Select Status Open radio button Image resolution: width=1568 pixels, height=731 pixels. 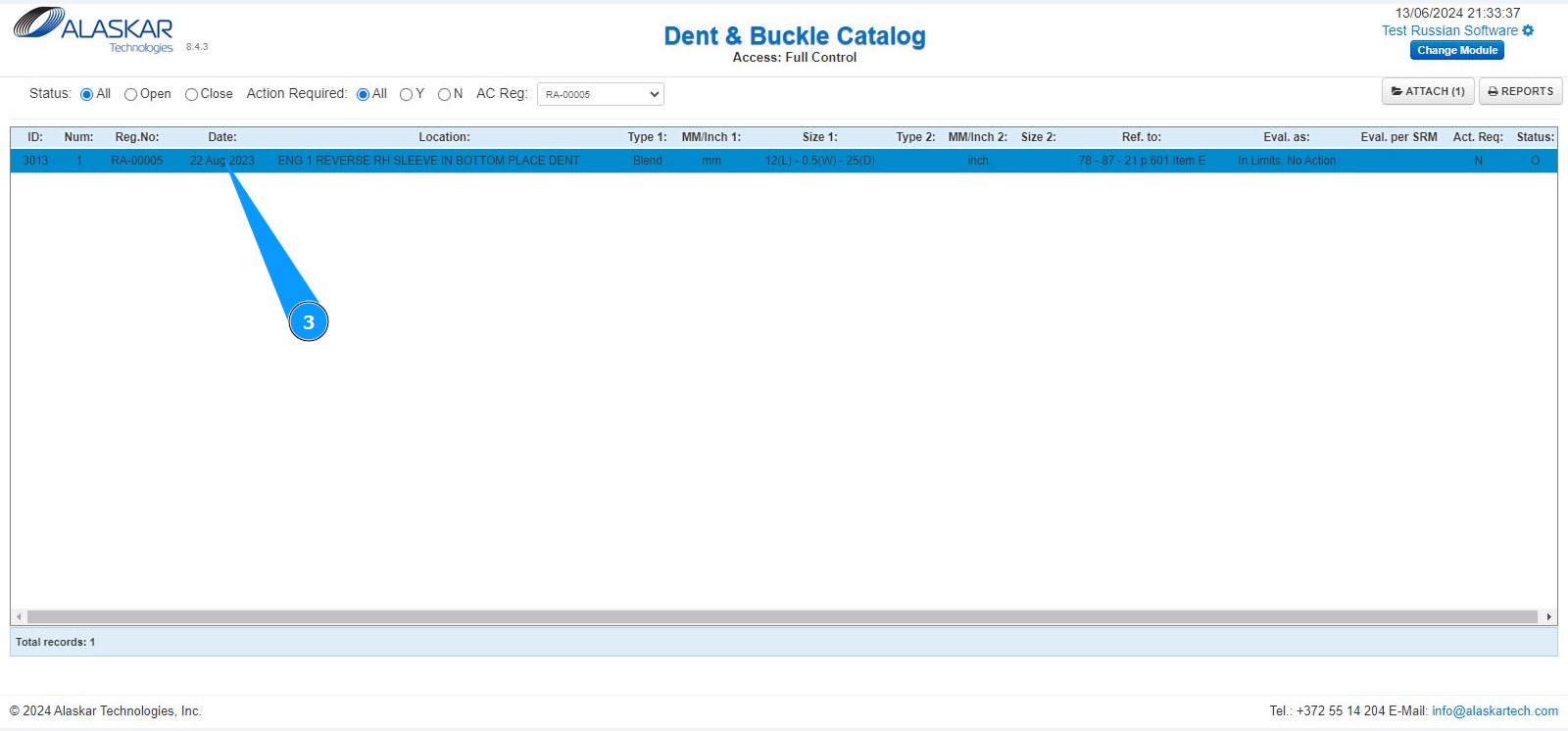pos(130,94)
